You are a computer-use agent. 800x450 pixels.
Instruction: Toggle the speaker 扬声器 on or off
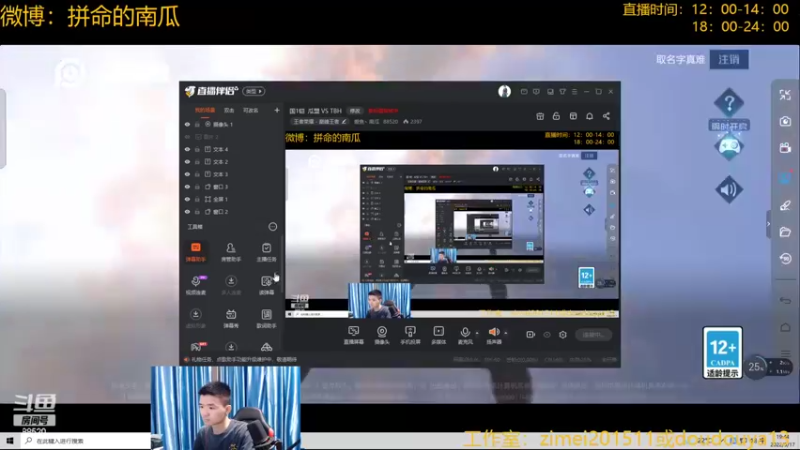coord(493,335)
